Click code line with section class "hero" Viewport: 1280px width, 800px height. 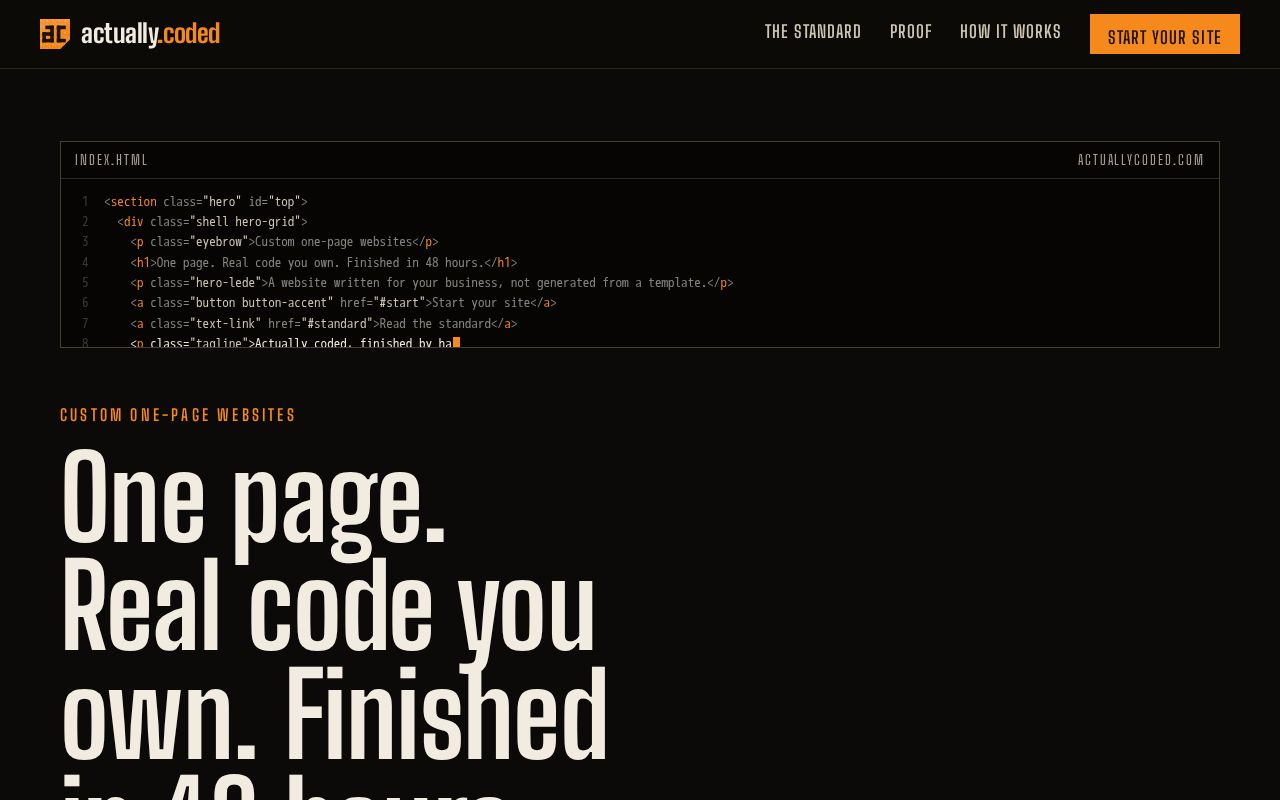click(x=206, y=202)
